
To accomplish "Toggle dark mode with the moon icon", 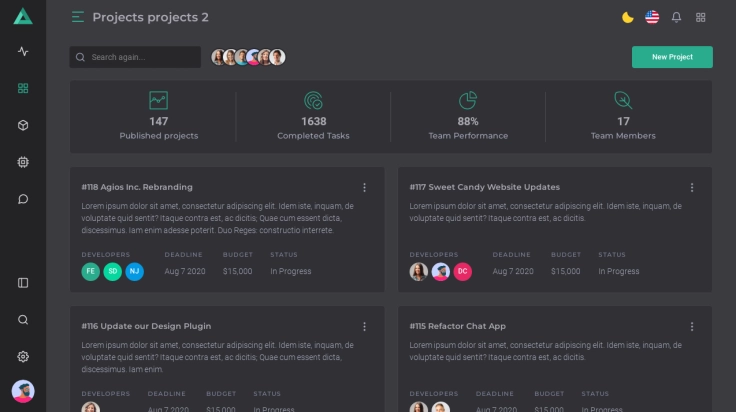I will pyautogui.click(x=627, y=17).
